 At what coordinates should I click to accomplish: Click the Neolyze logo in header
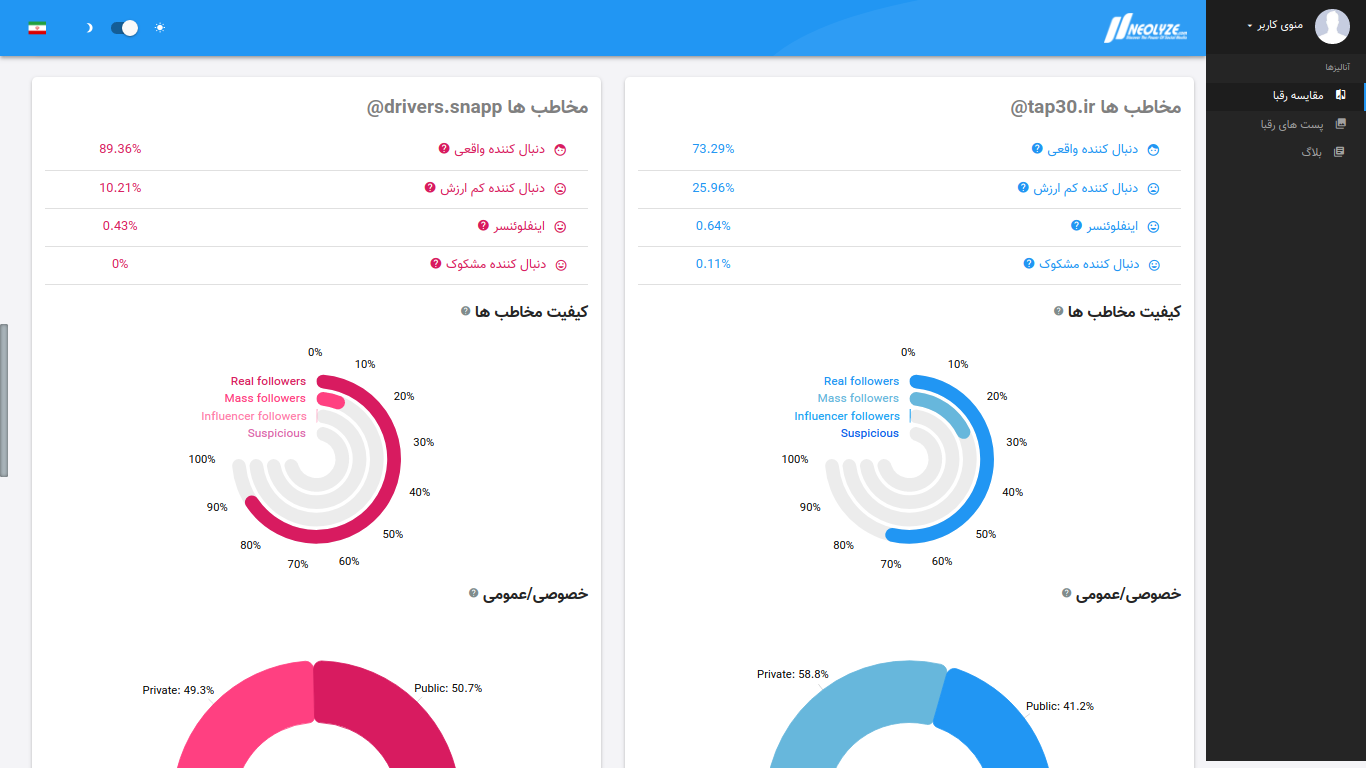pos(1146,28)
